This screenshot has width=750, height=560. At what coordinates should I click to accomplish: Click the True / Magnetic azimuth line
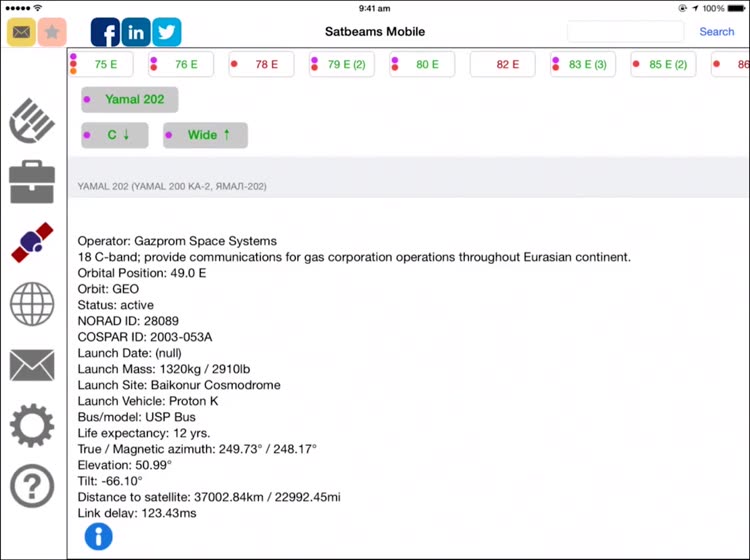tap(197, 449)
